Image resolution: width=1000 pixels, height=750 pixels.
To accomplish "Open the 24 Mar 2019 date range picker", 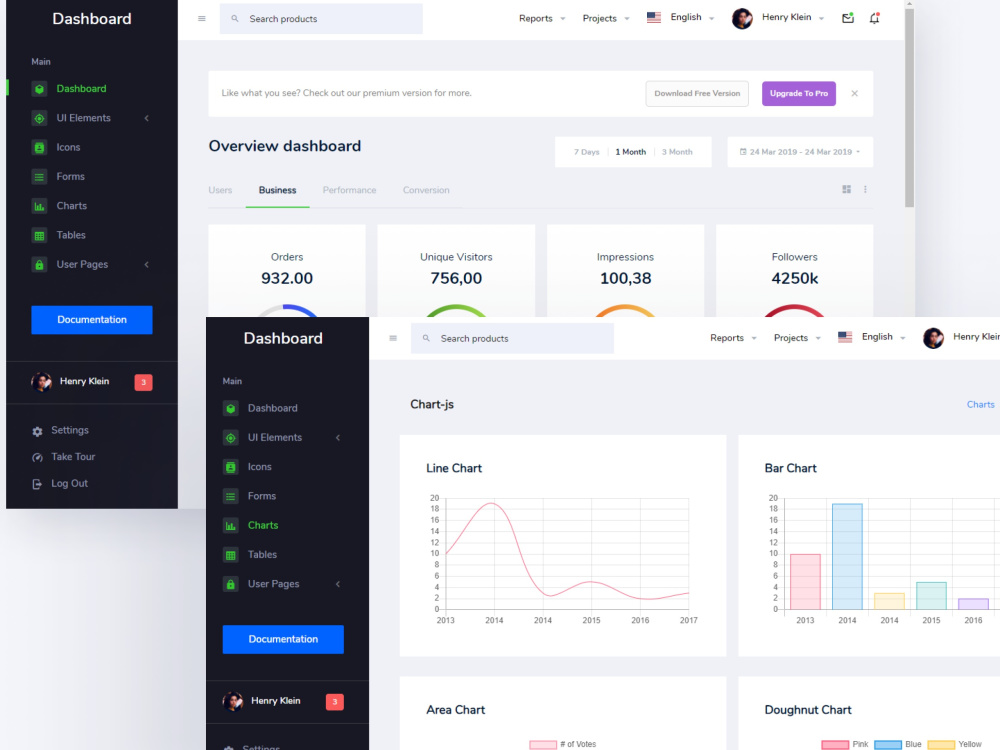I will pos(800,152).
